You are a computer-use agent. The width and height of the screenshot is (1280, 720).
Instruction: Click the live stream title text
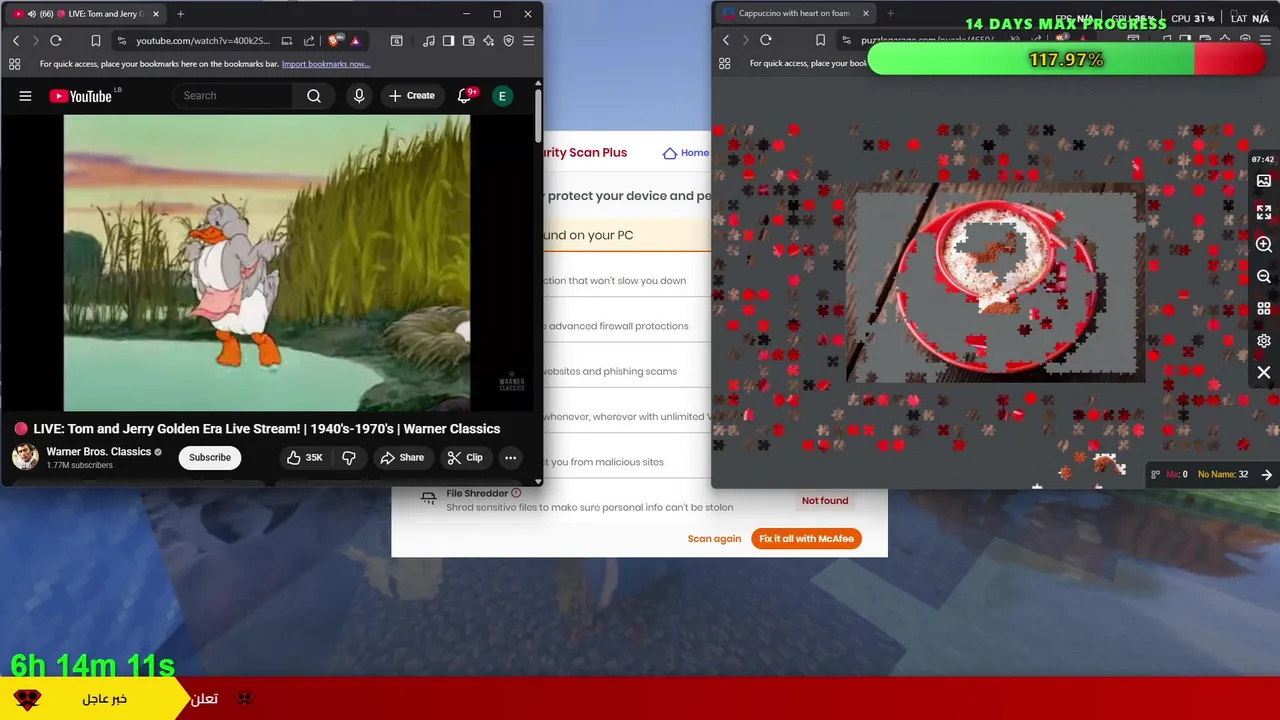pos(267,429)
